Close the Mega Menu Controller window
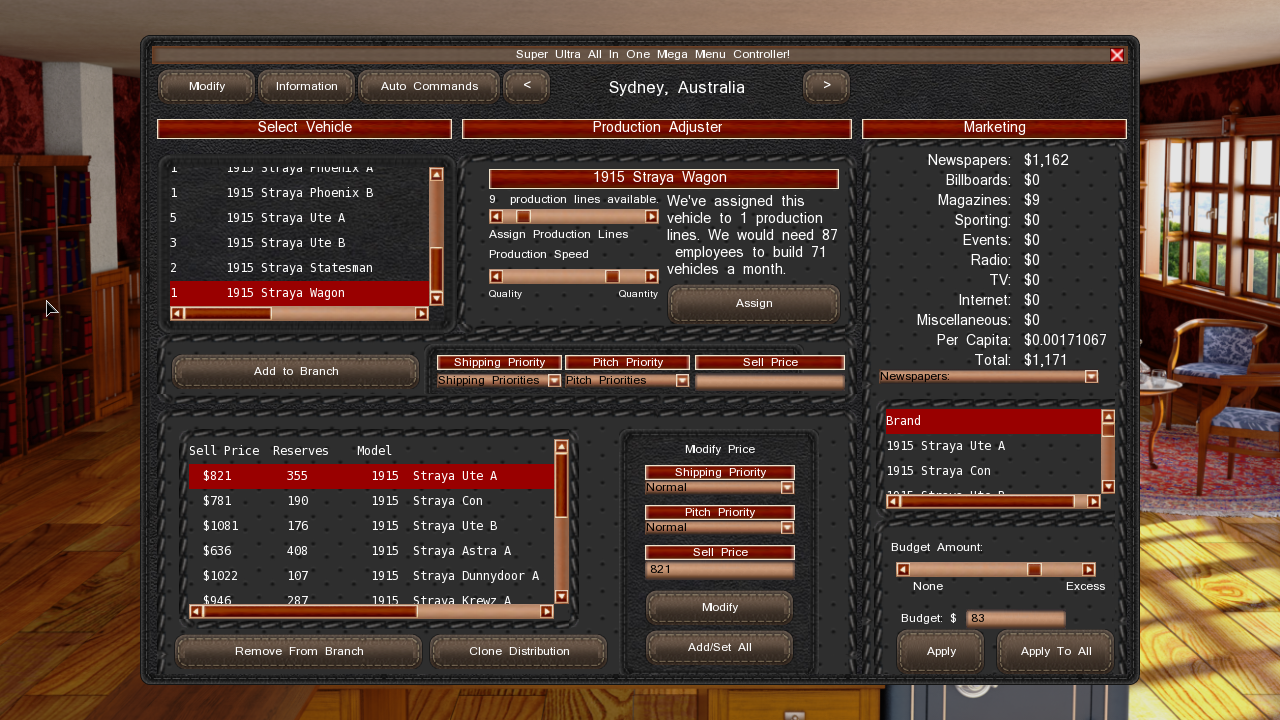1280x720 pixels. tap(1117, 55)
